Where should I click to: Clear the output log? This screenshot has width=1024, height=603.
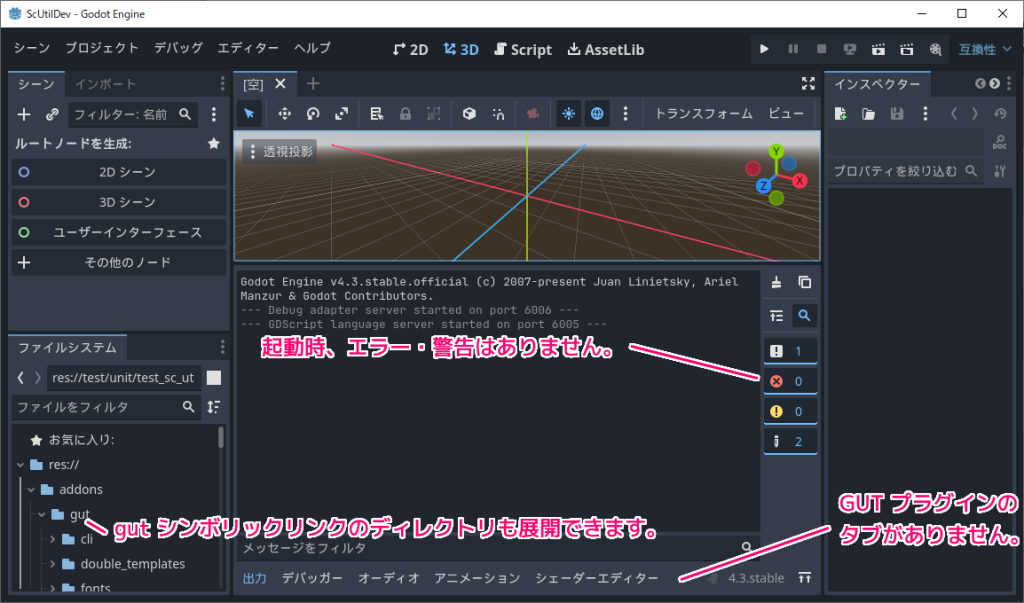pyautogui.click(x=776, y=282)
